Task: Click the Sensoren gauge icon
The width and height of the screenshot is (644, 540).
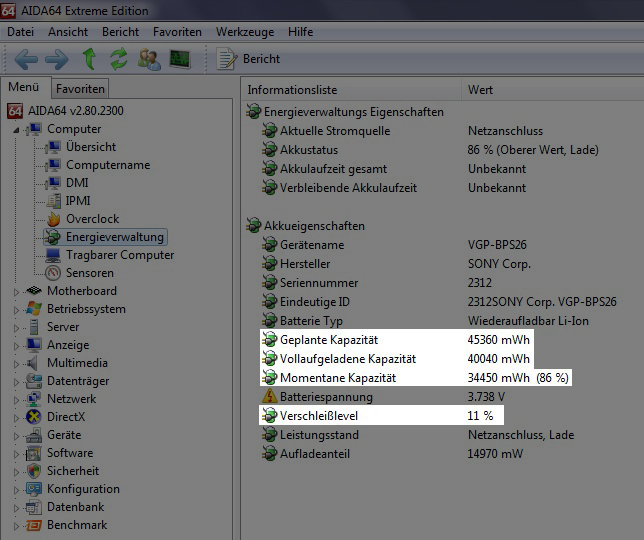Action: click(53, 273)
